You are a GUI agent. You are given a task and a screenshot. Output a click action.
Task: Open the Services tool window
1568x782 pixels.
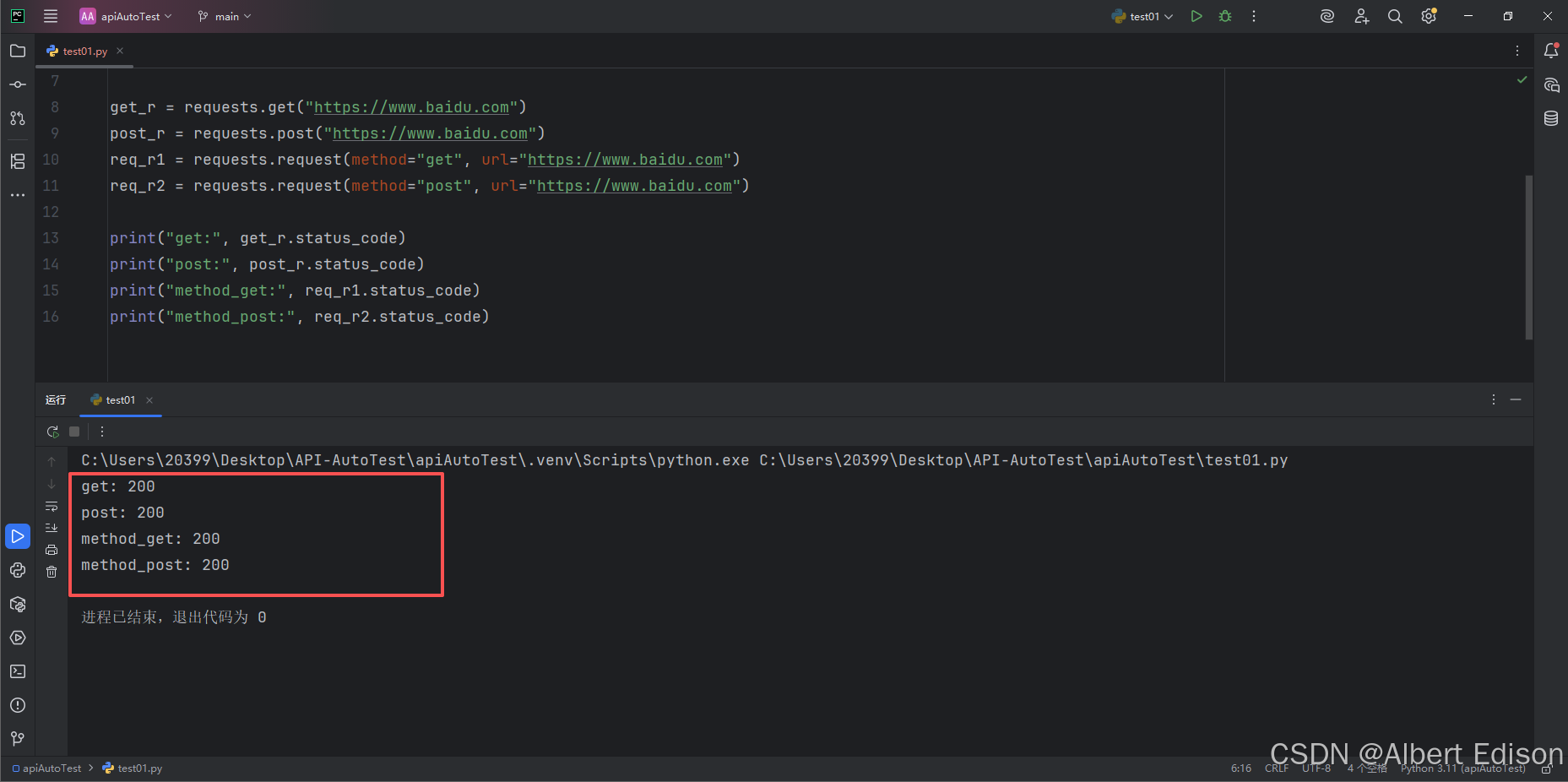(x=18, y=638)
